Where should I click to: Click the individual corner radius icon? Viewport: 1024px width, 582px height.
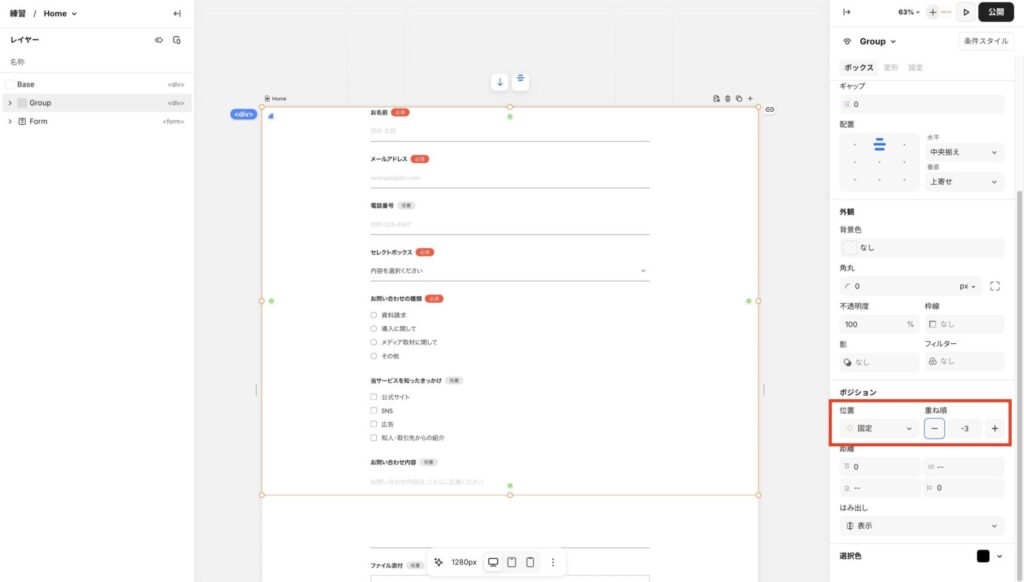(x=994, y=286)
